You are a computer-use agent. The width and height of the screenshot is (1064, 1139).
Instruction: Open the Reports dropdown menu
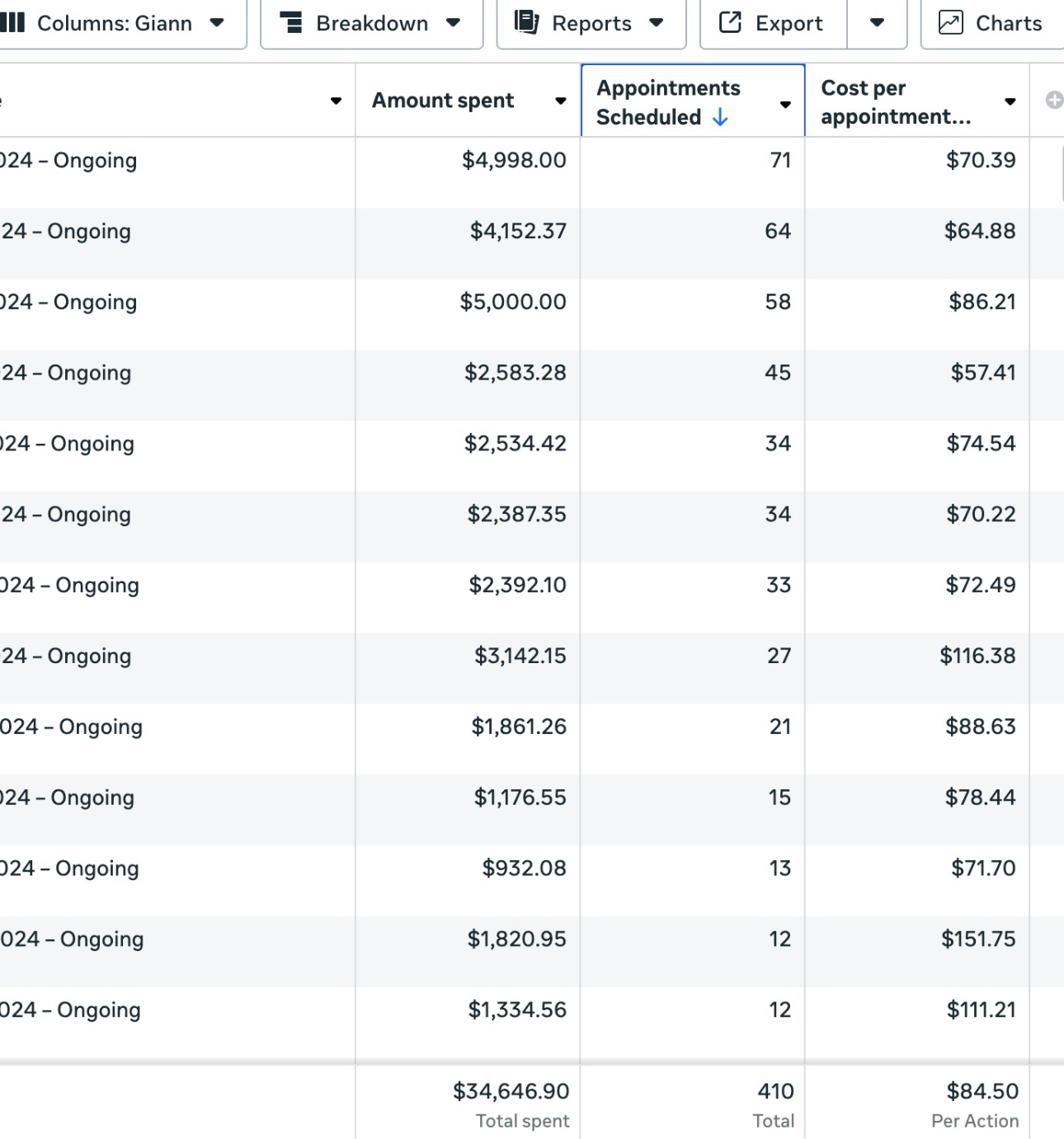(657, 23)
